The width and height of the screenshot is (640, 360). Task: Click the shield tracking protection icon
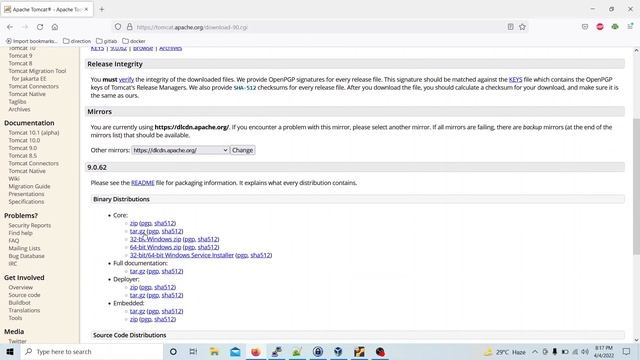click(x=118, y=27)
